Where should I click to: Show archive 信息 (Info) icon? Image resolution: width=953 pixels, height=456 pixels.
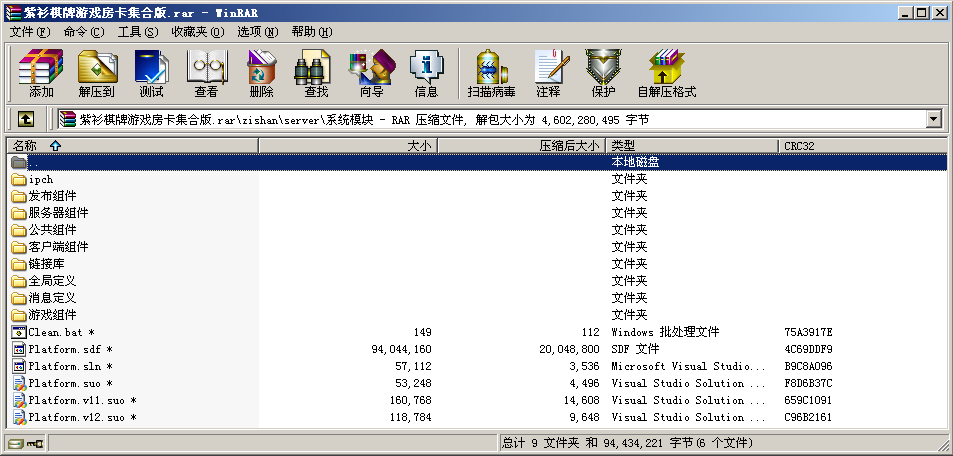[x=426, y=73]
